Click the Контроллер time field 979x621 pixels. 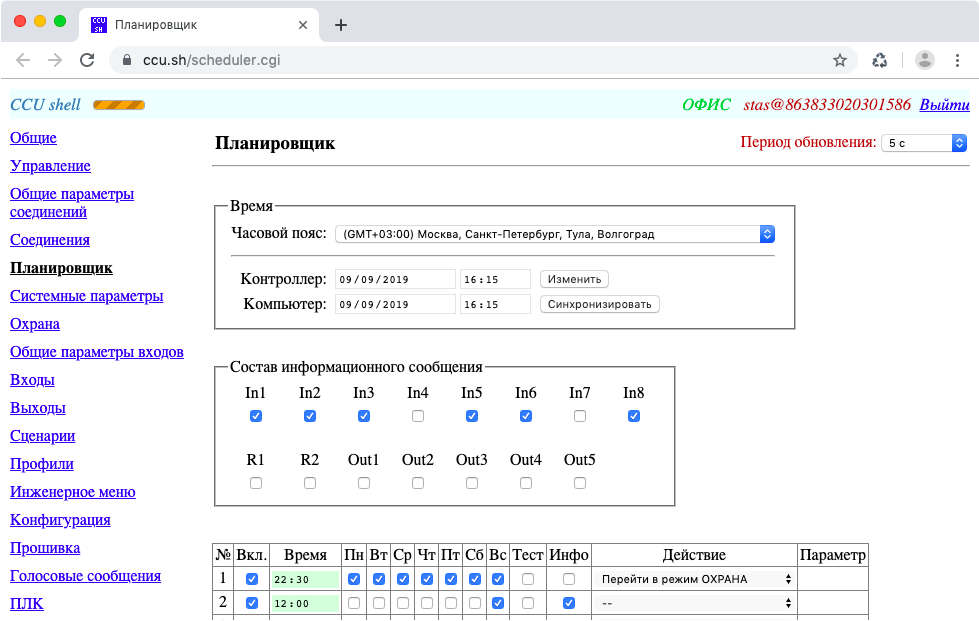(495, 279)
